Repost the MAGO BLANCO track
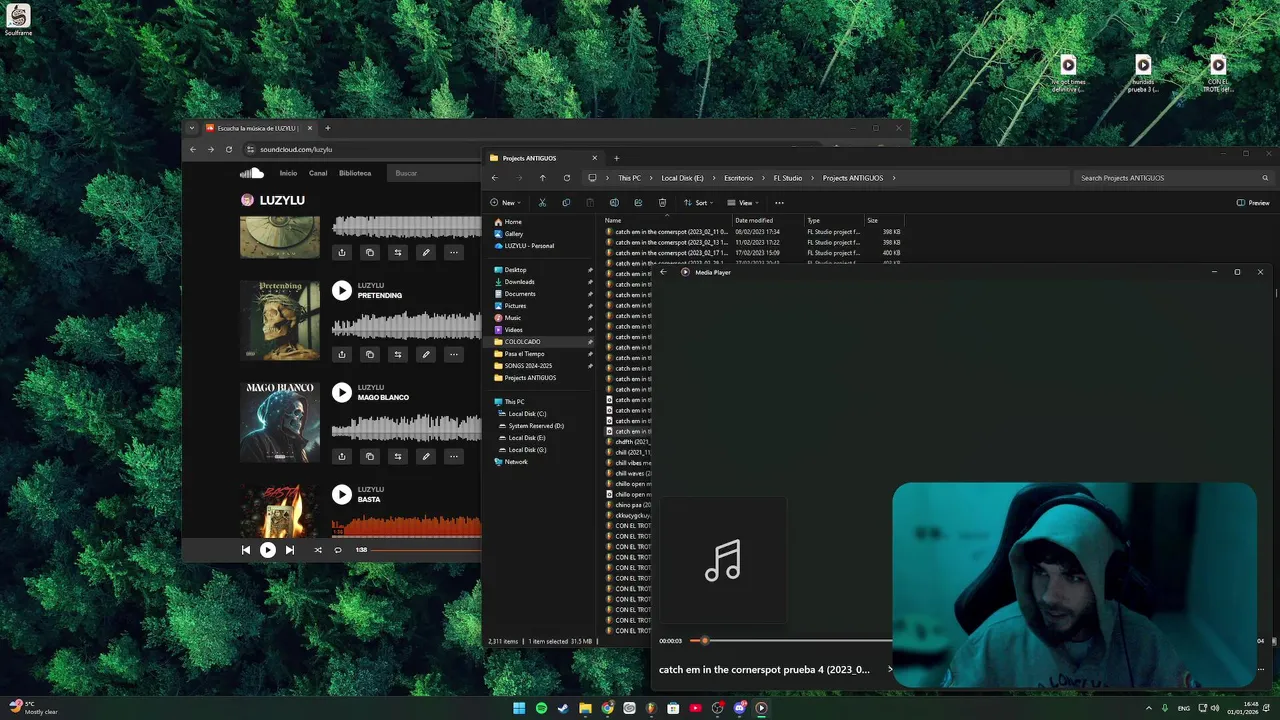Viewport: 1280px width, 720px height. click(x=398, y=456)
